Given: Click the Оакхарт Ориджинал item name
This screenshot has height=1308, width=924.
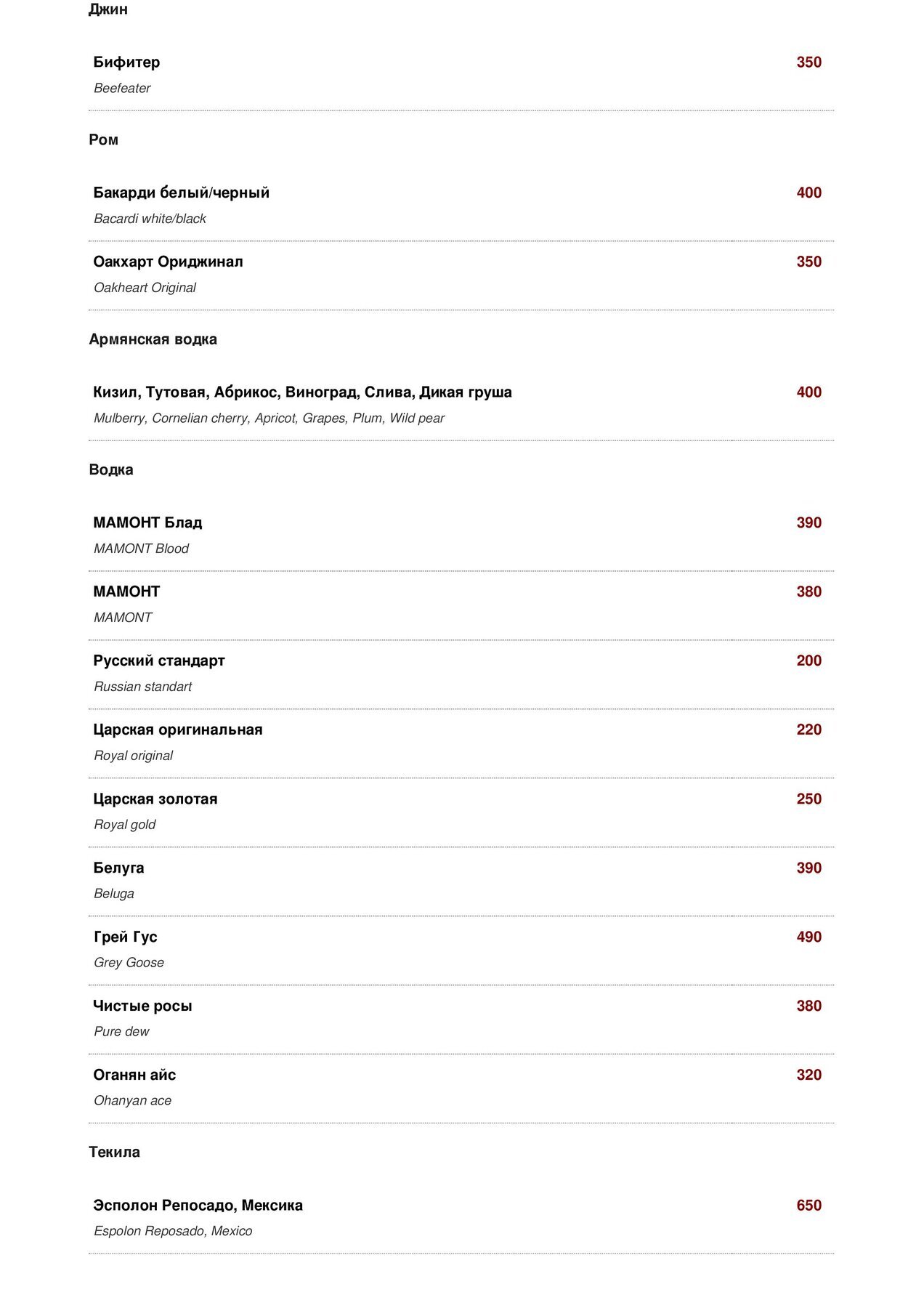Looking at the screenshot, I should pyautogui.click(x=168, y=262).
